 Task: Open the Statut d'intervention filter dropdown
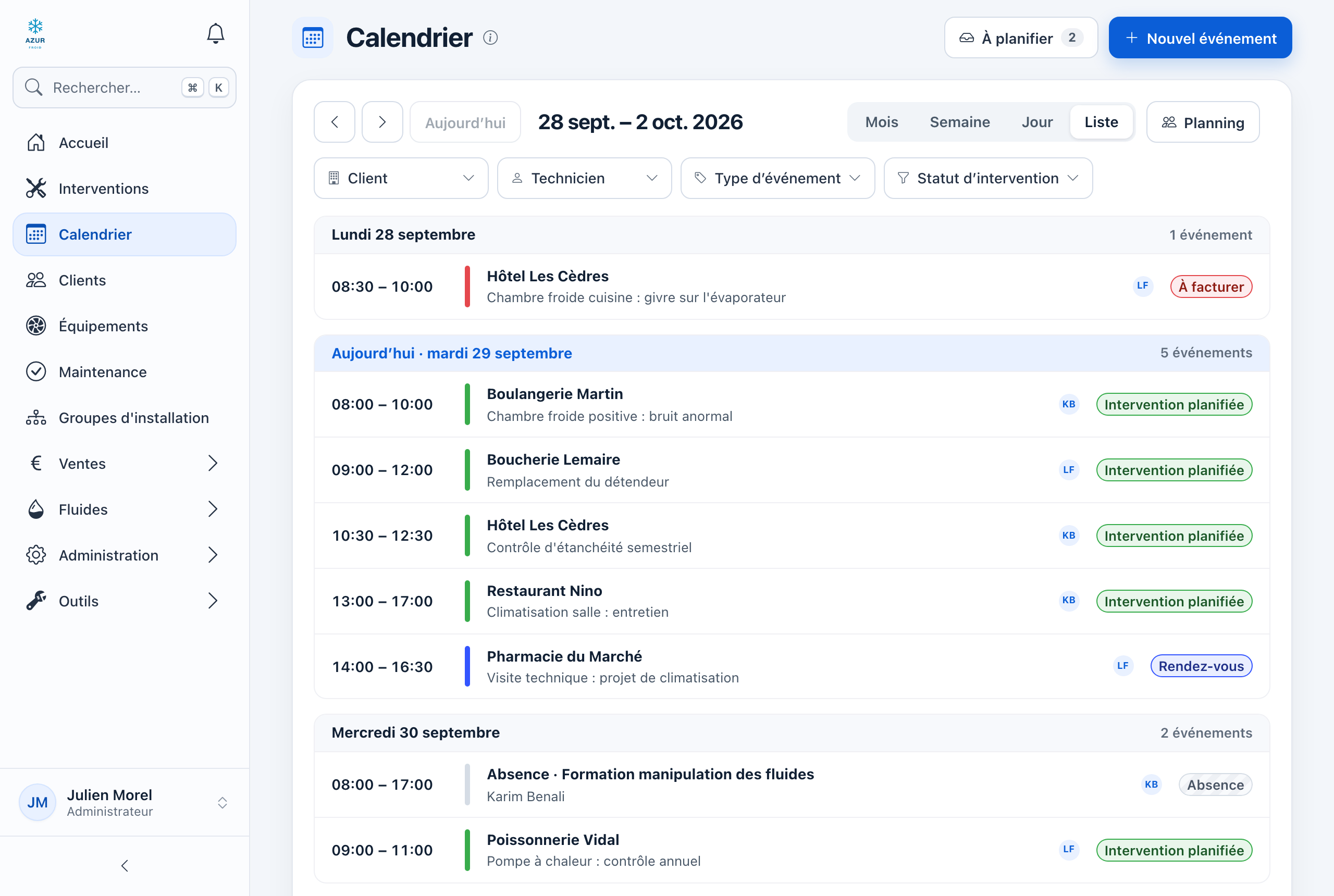pyautogui.click(x=988, y=178)
